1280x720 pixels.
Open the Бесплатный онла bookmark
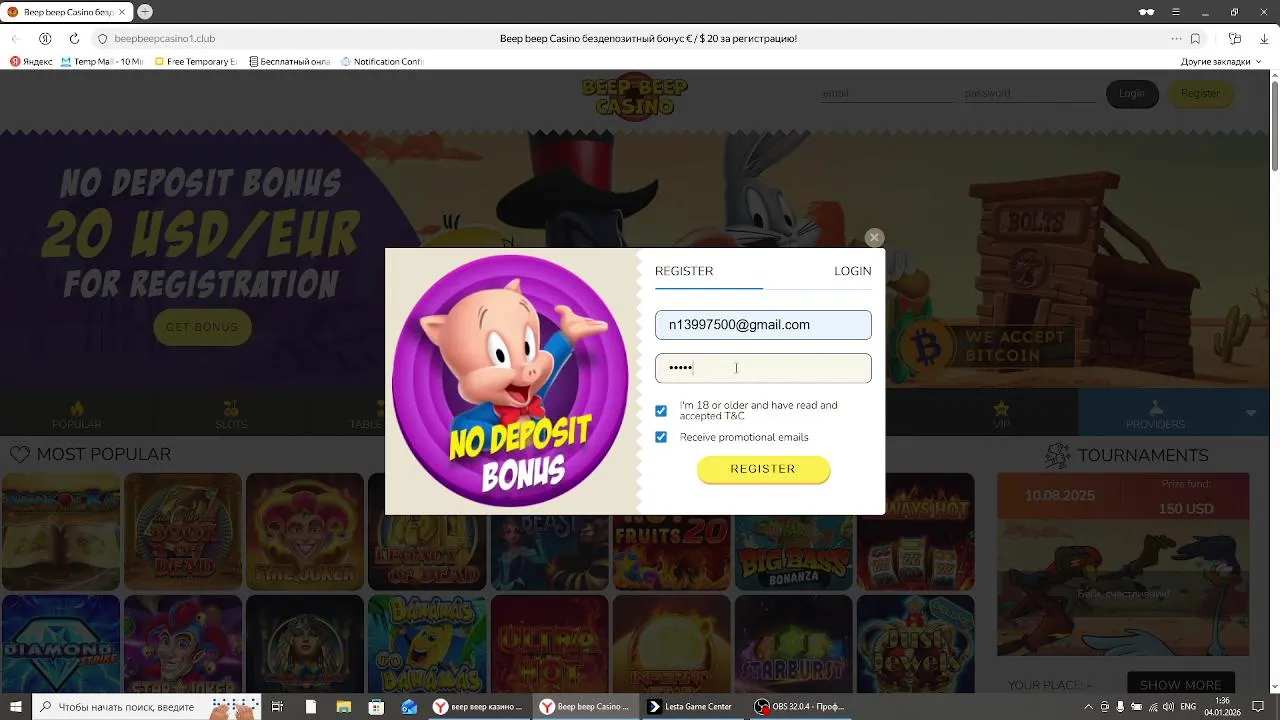[x=289, y=61]
